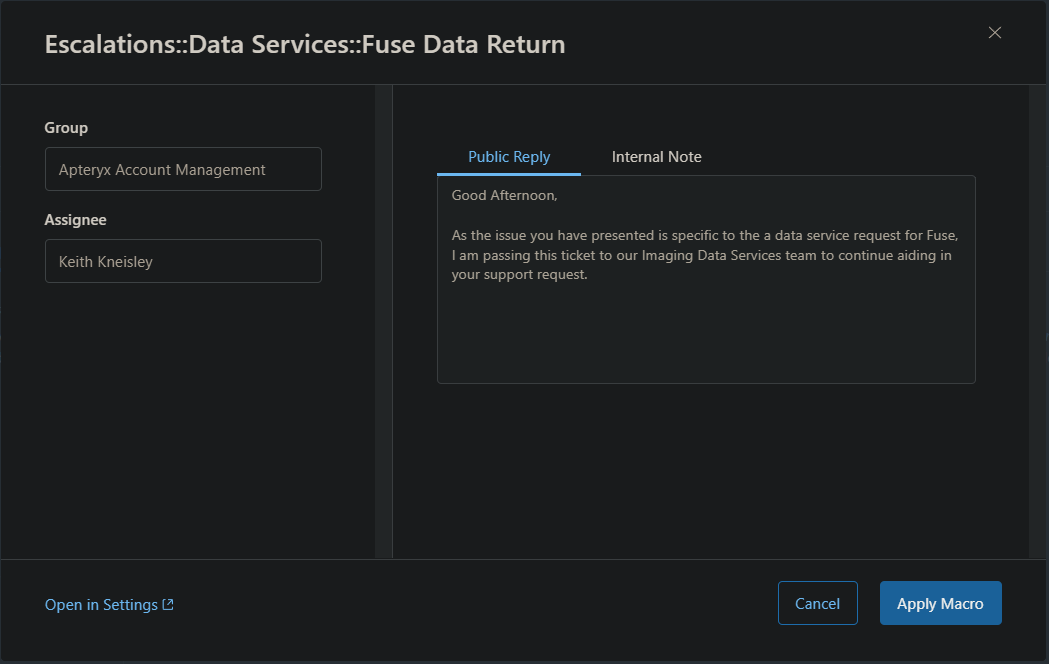Viewport: 1049px width, 664px height.
Task: Select the Assignee field Keith Kneisley
Action: 183,261
